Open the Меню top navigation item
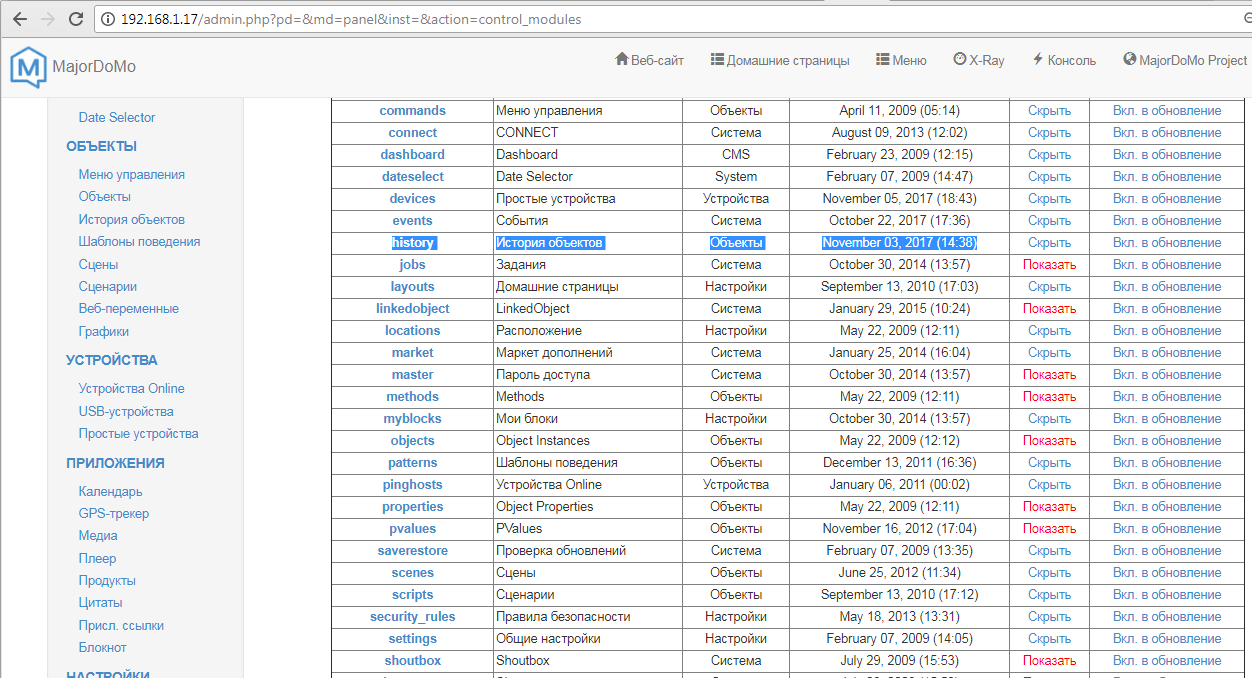Screen dimensions: 1252x678 point(901,60)
